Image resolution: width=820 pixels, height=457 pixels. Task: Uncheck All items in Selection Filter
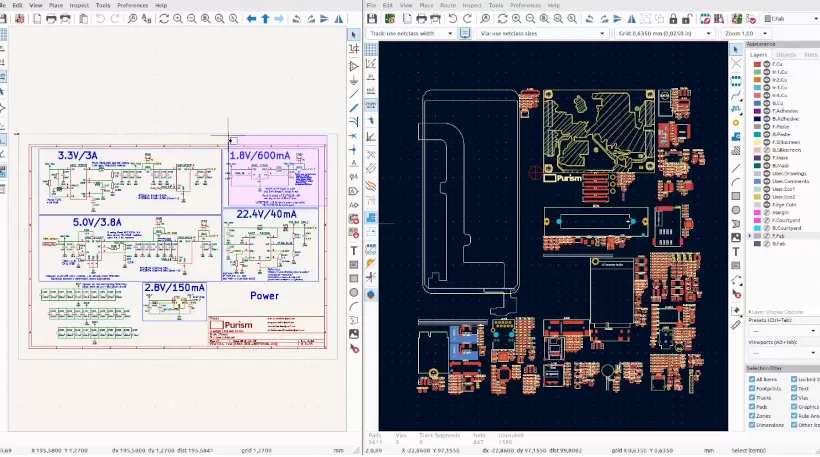tap(752, 380)
